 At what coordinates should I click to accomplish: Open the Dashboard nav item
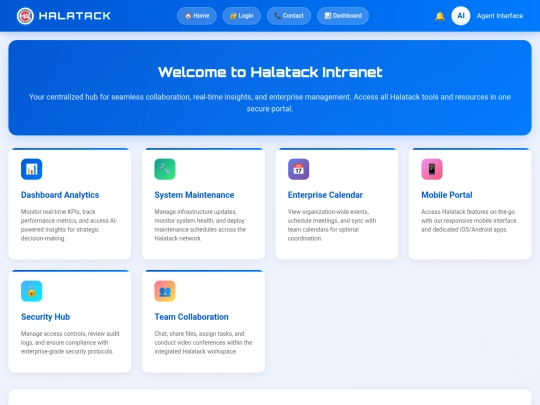(x=343, y=16)
